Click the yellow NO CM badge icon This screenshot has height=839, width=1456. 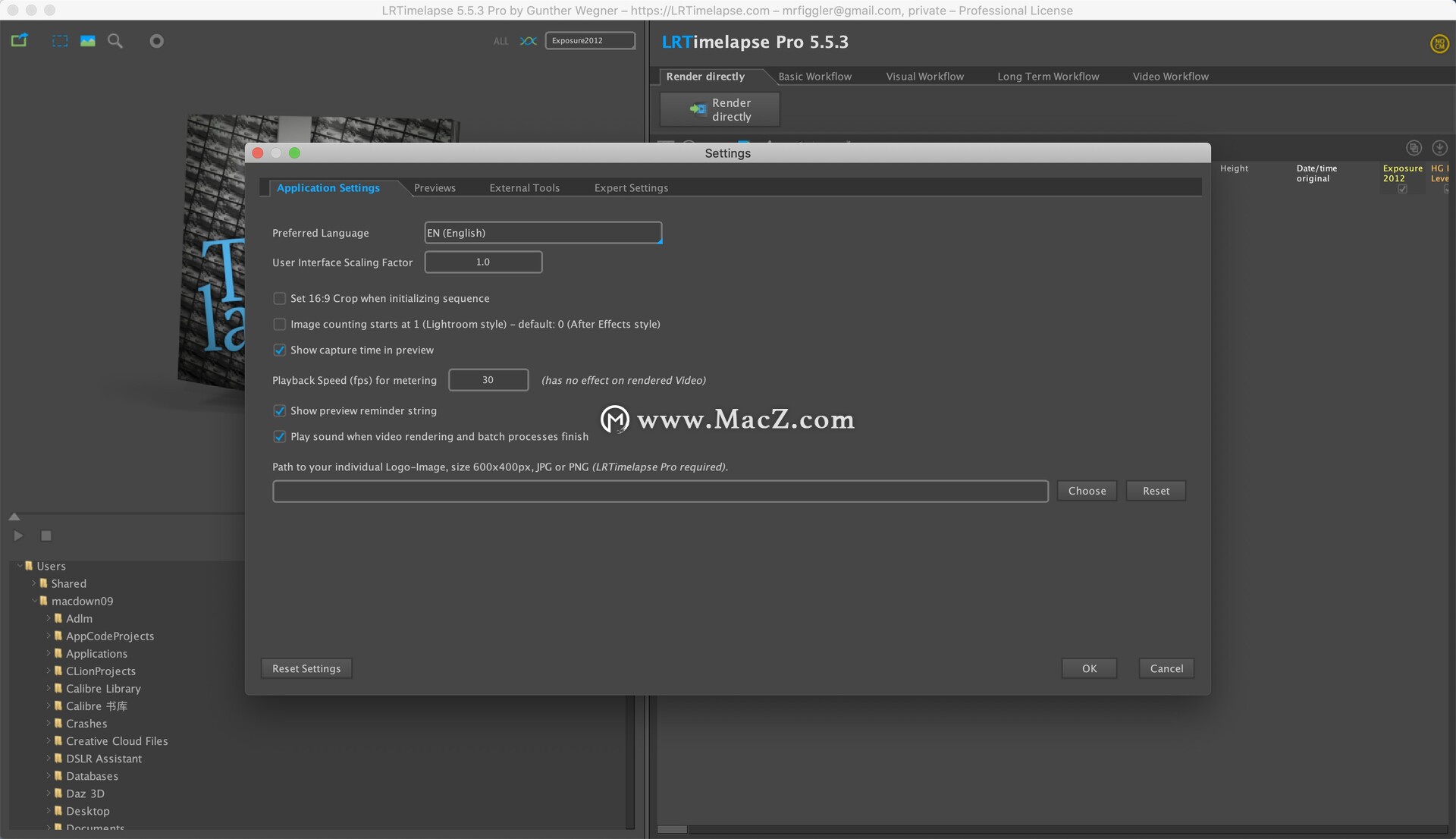pyautogui.click(x=1439, y=44)
